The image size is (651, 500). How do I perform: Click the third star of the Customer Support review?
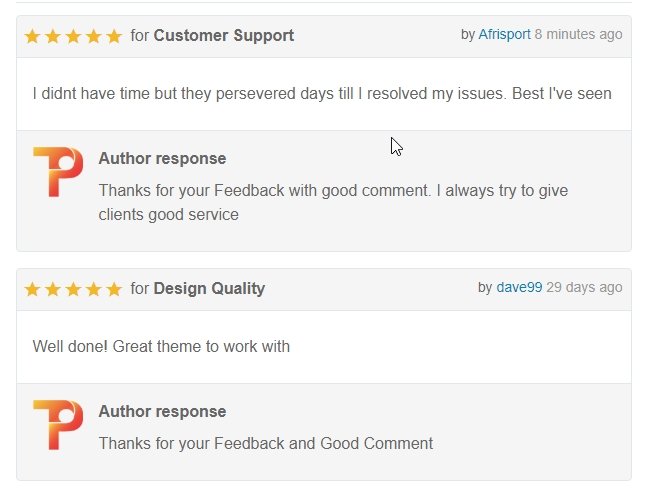pos(73,37)
